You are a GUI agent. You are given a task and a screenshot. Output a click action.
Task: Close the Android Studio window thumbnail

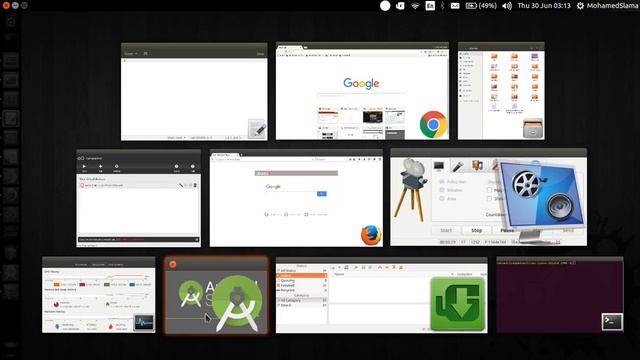click(173, 264)
